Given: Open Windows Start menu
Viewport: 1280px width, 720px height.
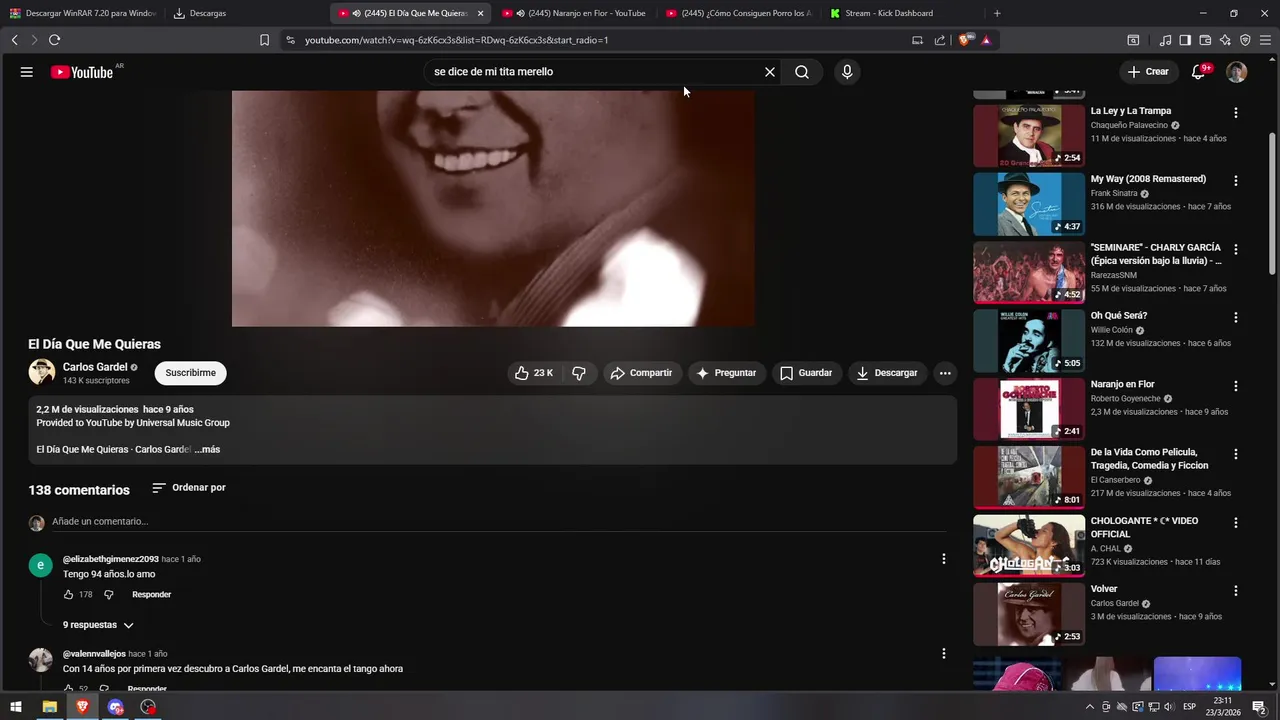Looking at the screenshot, I should tap(16, 707).
